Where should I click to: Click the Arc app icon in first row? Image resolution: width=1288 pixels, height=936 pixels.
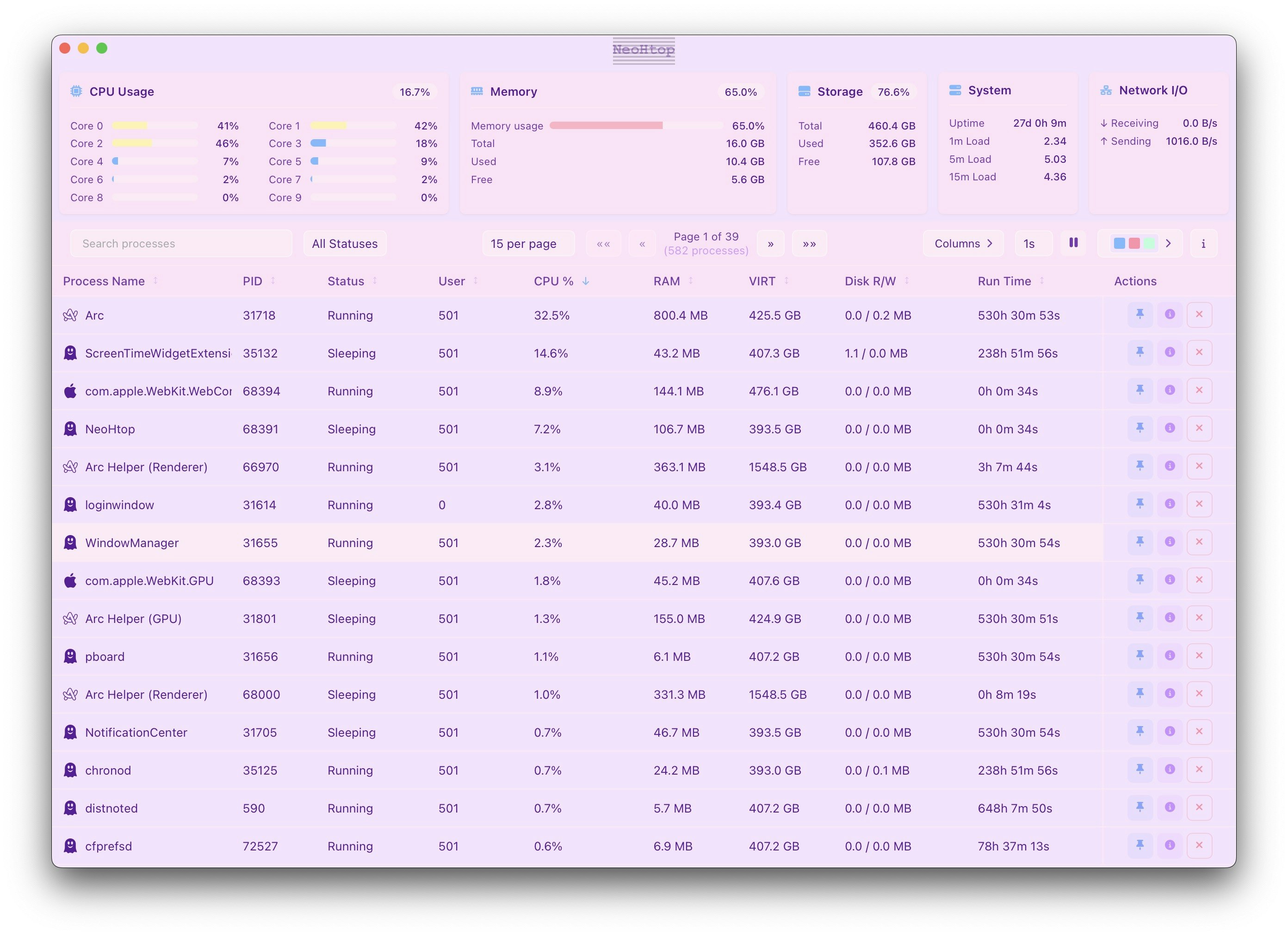(70, 315)
